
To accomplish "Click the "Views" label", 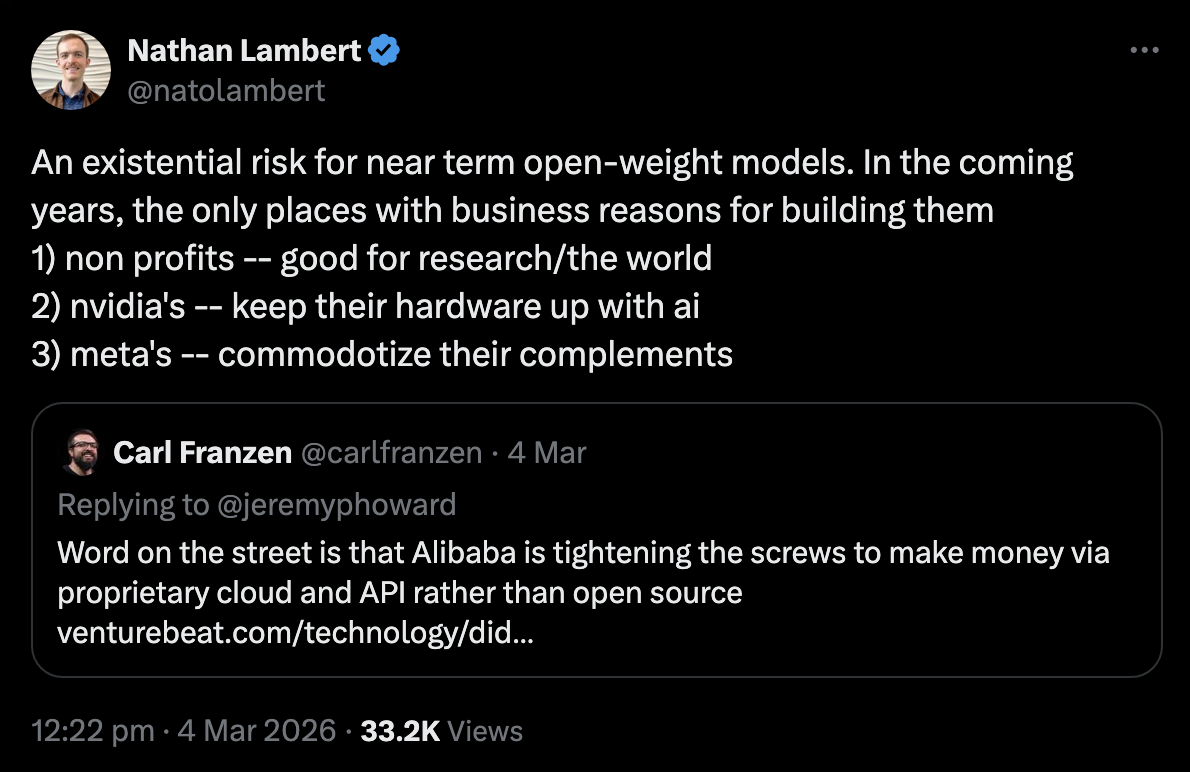I will point(485,731).
